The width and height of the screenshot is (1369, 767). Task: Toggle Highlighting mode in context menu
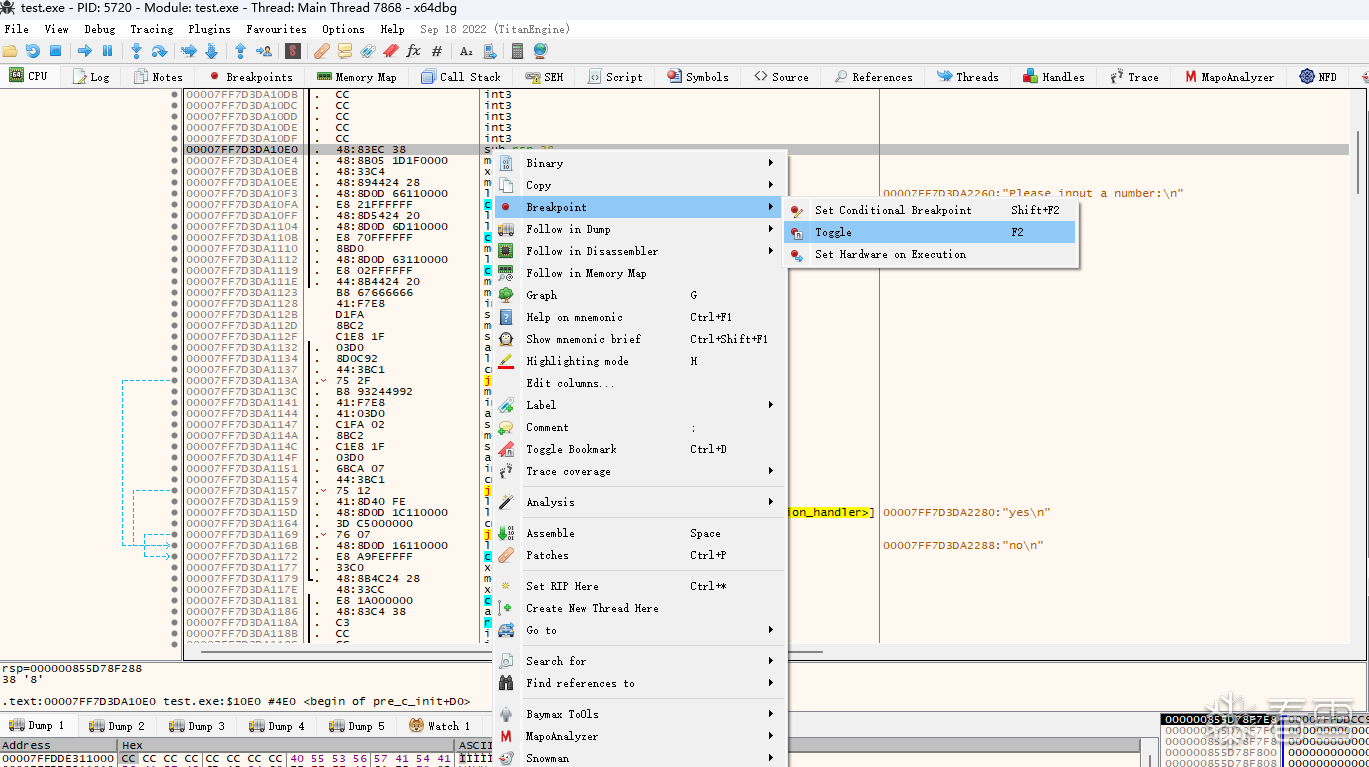[x=577, y=361]
